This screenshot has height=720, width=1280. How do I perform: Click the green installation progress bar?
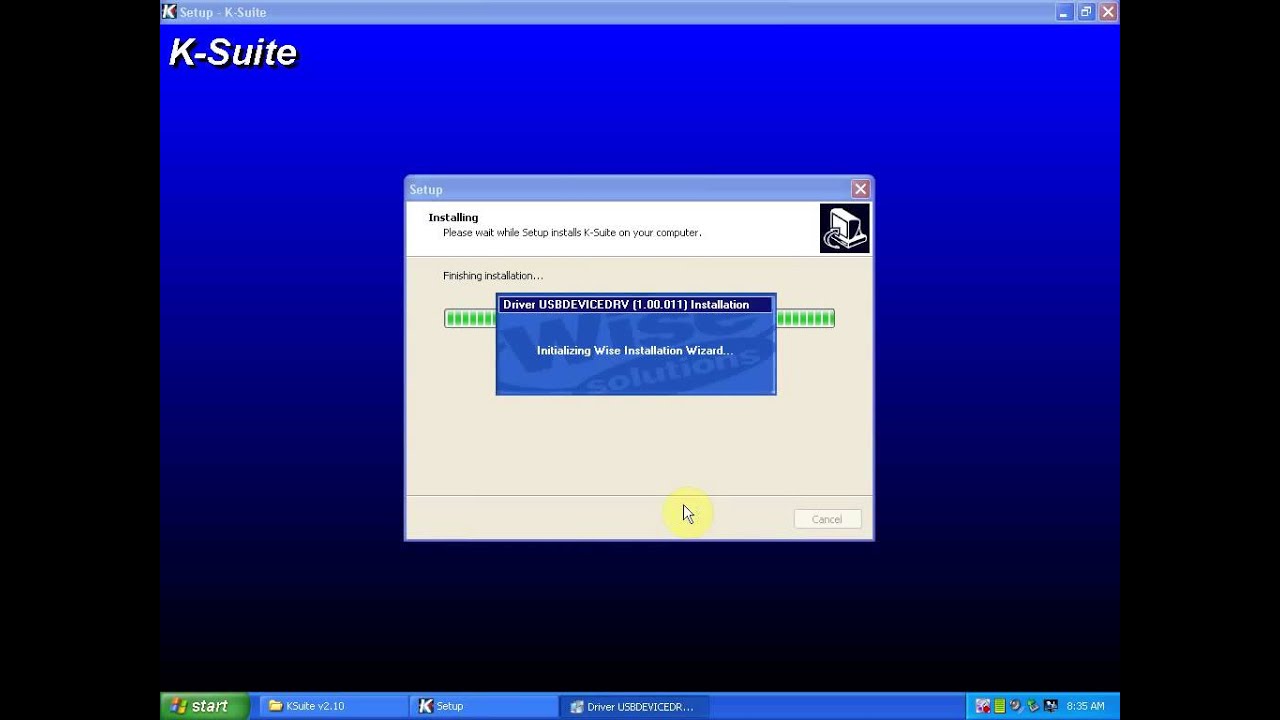coord(639,318)
